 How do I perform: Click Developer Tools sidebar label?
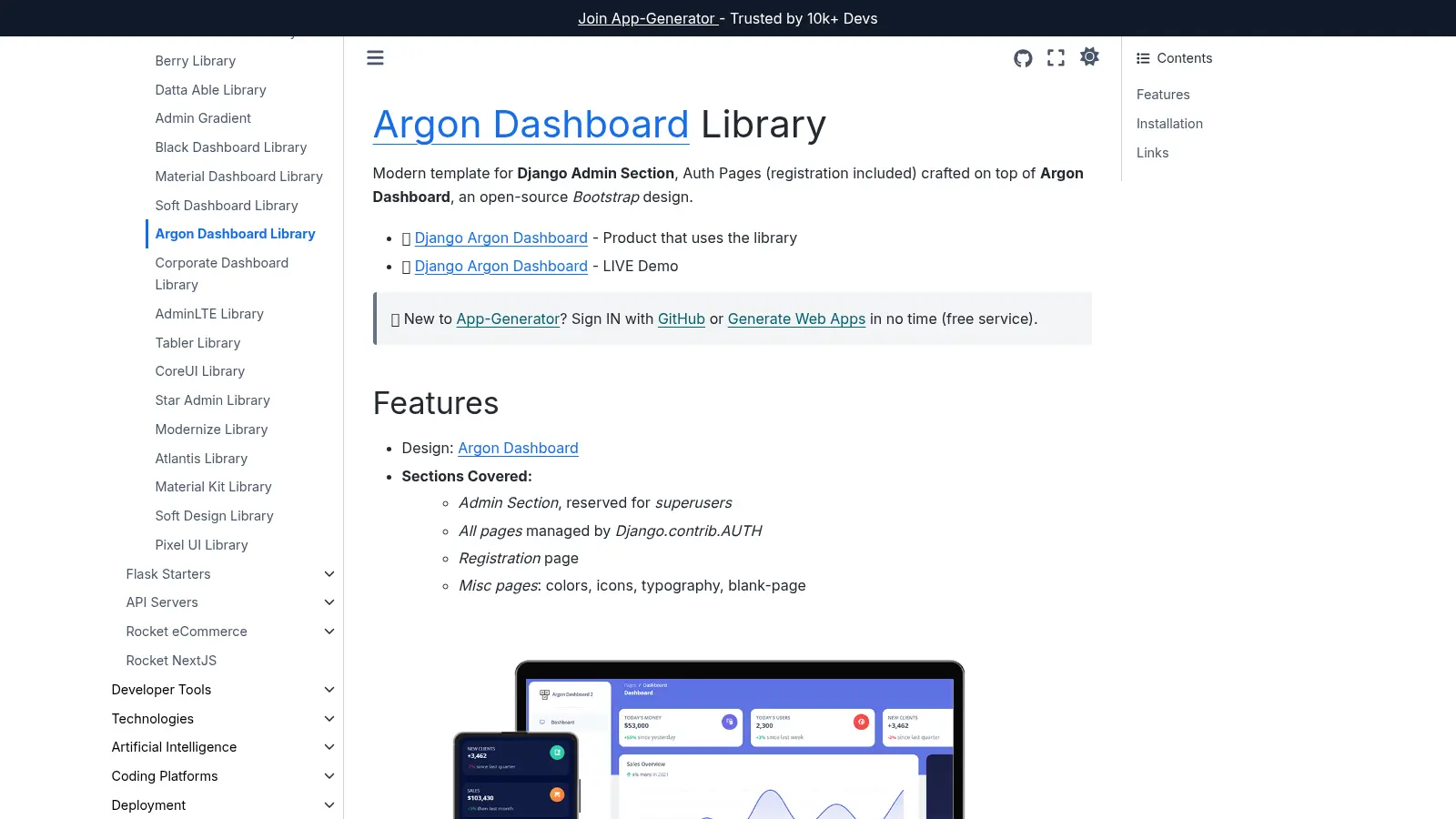161,690
